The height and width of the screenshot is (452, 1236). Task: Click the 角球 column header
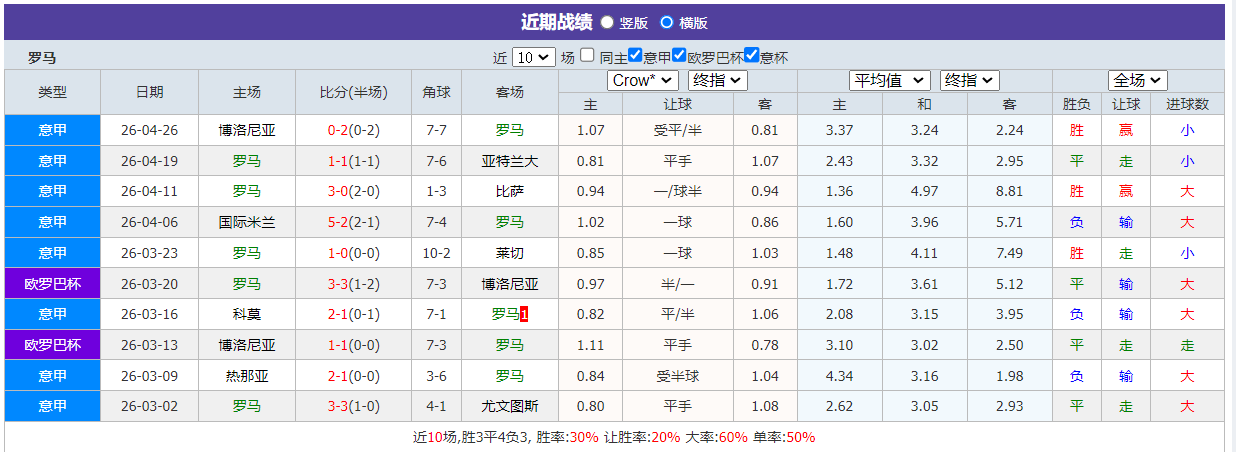437,92
